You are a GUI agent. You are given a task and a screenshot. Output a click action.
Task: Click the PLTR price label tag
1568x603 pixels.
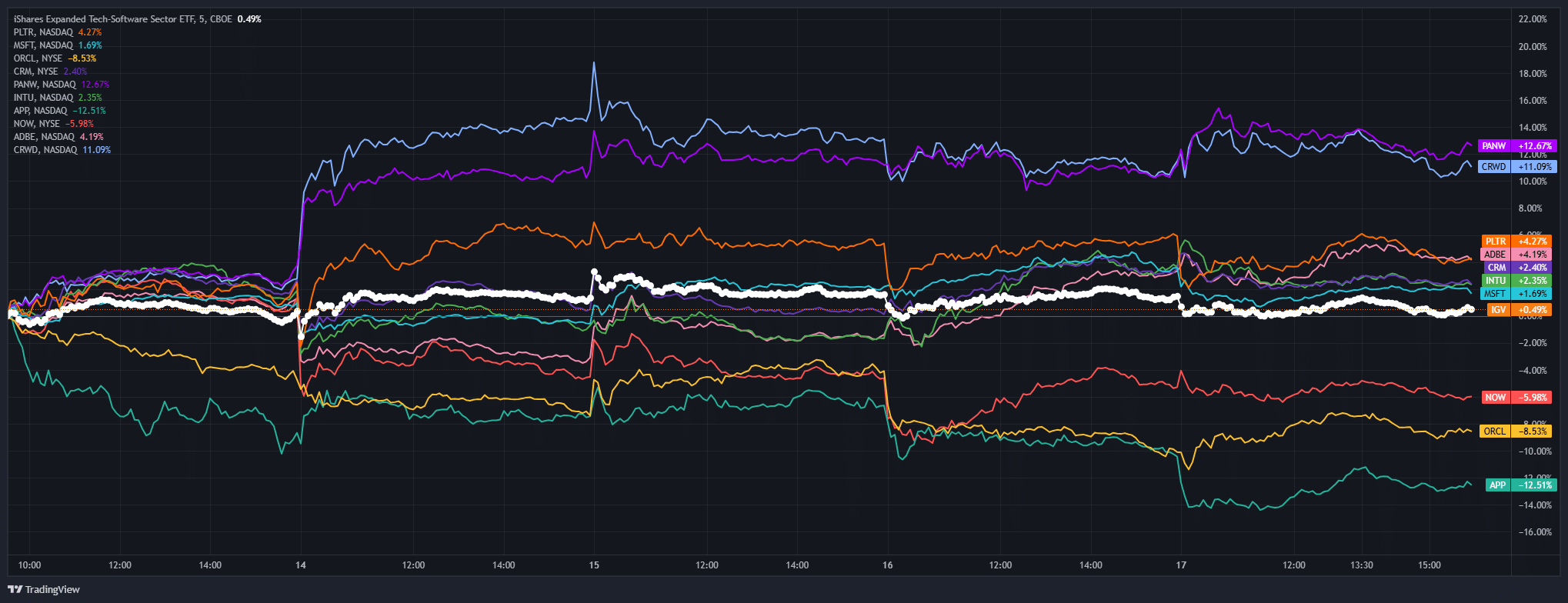[1516, 242]
